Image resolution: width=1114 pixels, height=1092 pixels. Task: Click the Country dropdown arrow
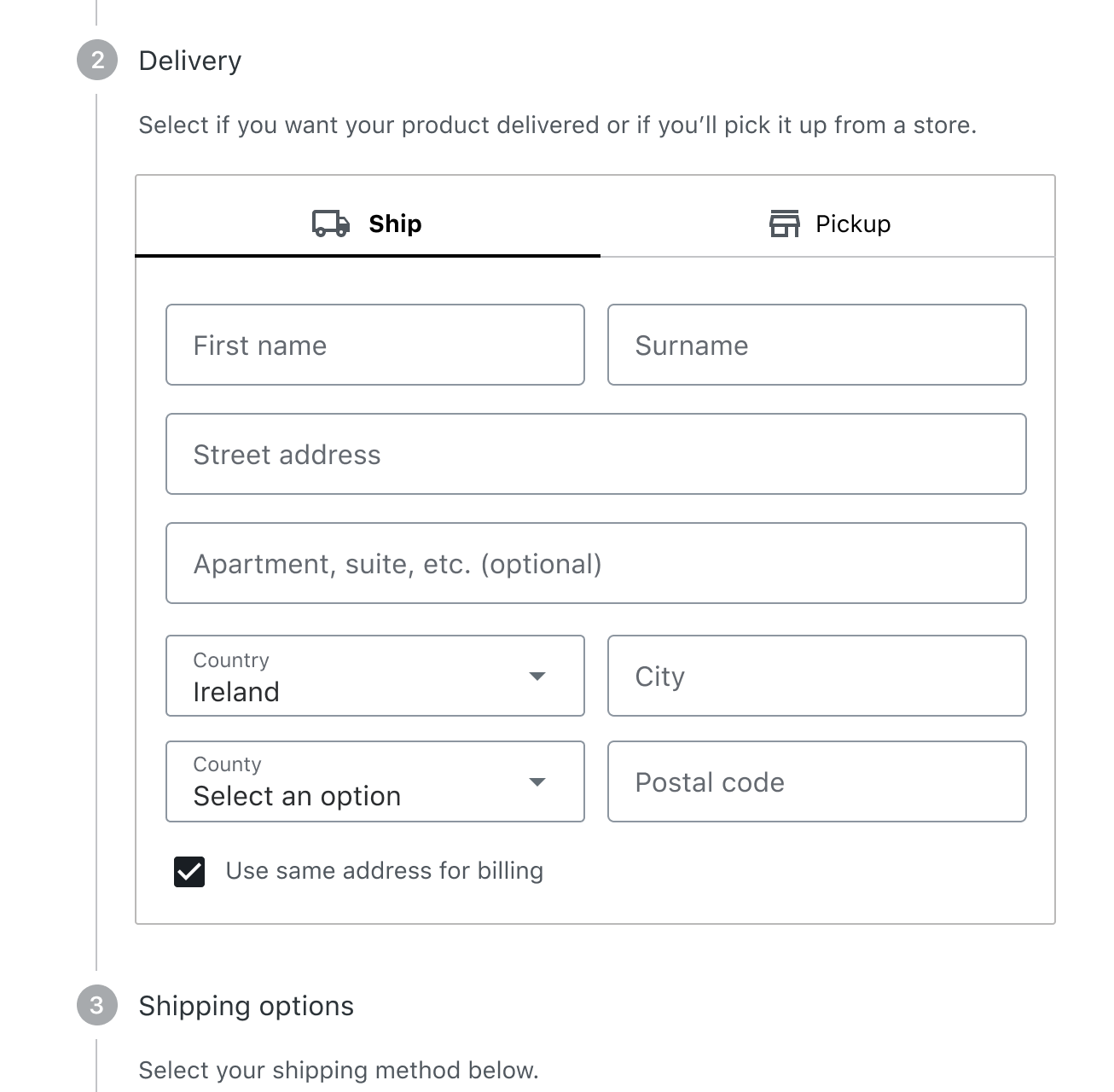[x=537, y=676]
